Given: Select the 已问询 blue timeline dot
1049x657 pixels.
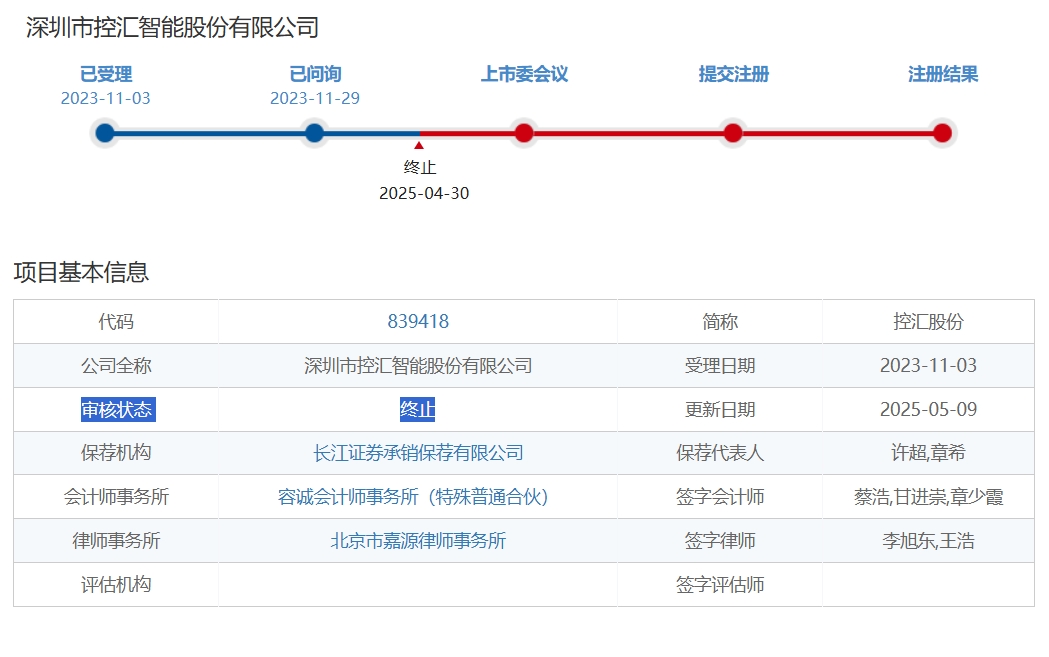Looking at the screenshot, I should pyautogui.click(x=314, y=132).
